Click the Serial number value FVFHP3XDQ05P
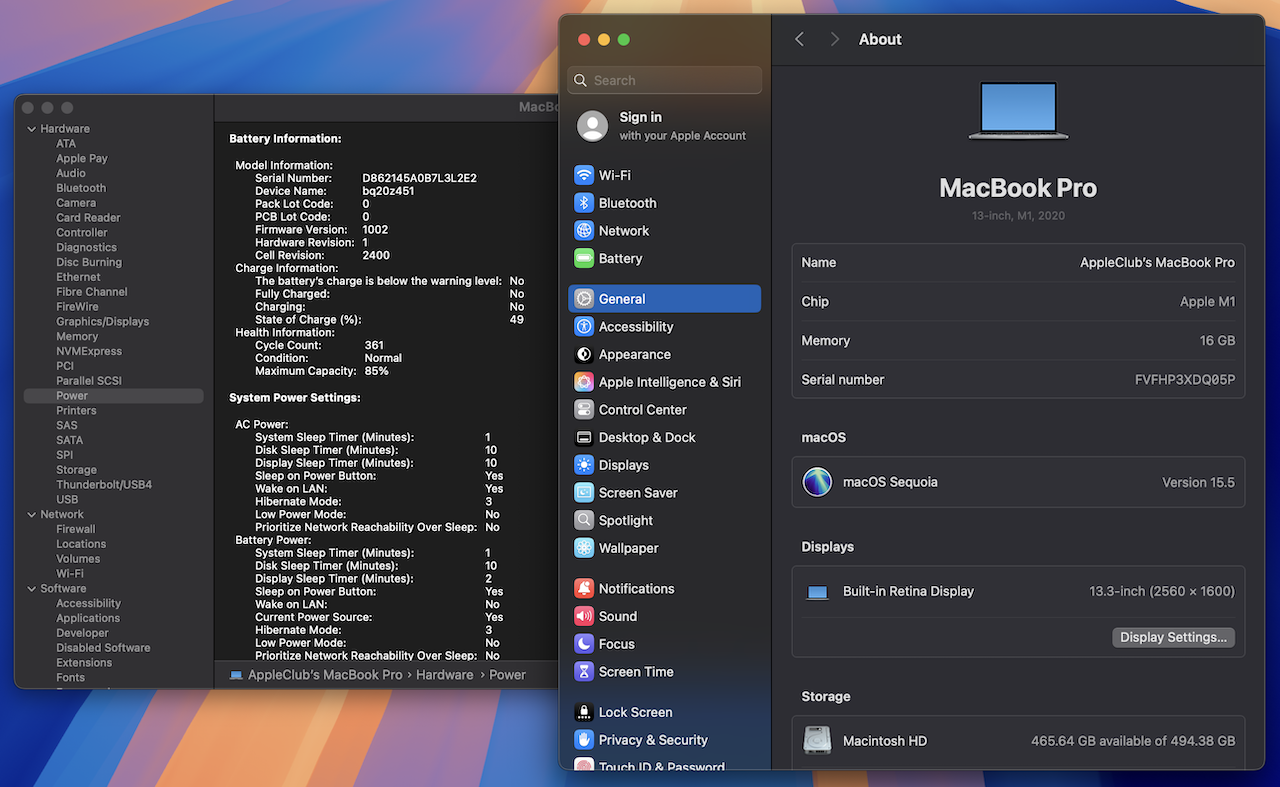This screenshot has width=1280, height=787. tap(1185, 380)
